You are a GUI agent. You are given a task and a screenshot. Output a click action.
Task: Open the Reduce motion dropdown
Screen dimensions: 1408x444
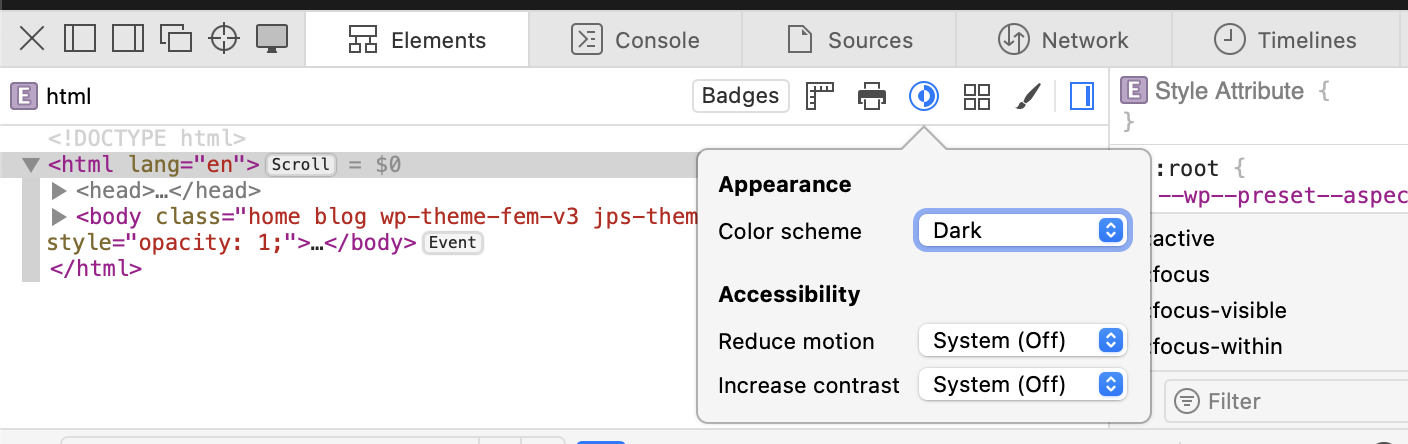pyautogui.click(x=1022, y=341)
